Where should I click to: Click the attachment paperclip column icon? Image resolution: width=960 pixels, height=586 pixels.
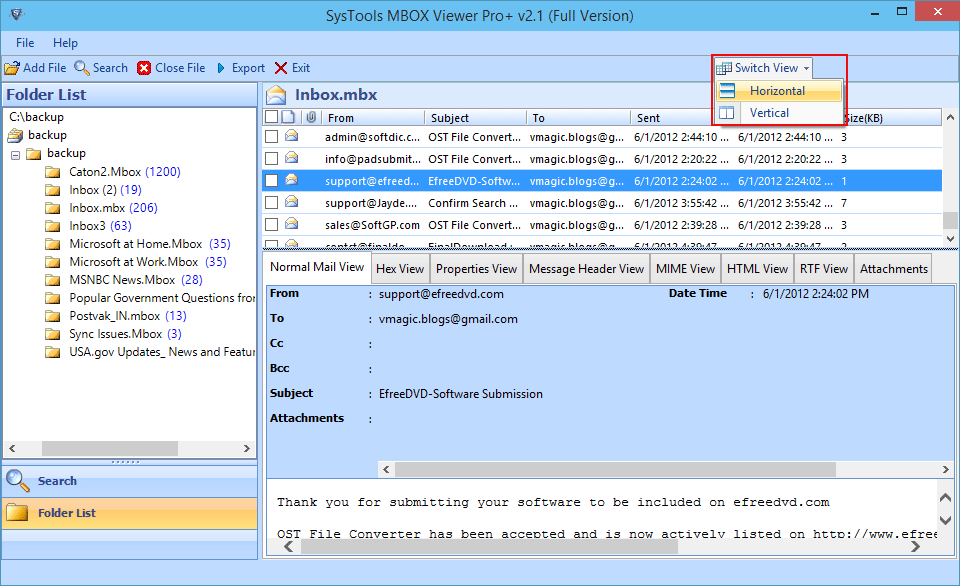311,117
